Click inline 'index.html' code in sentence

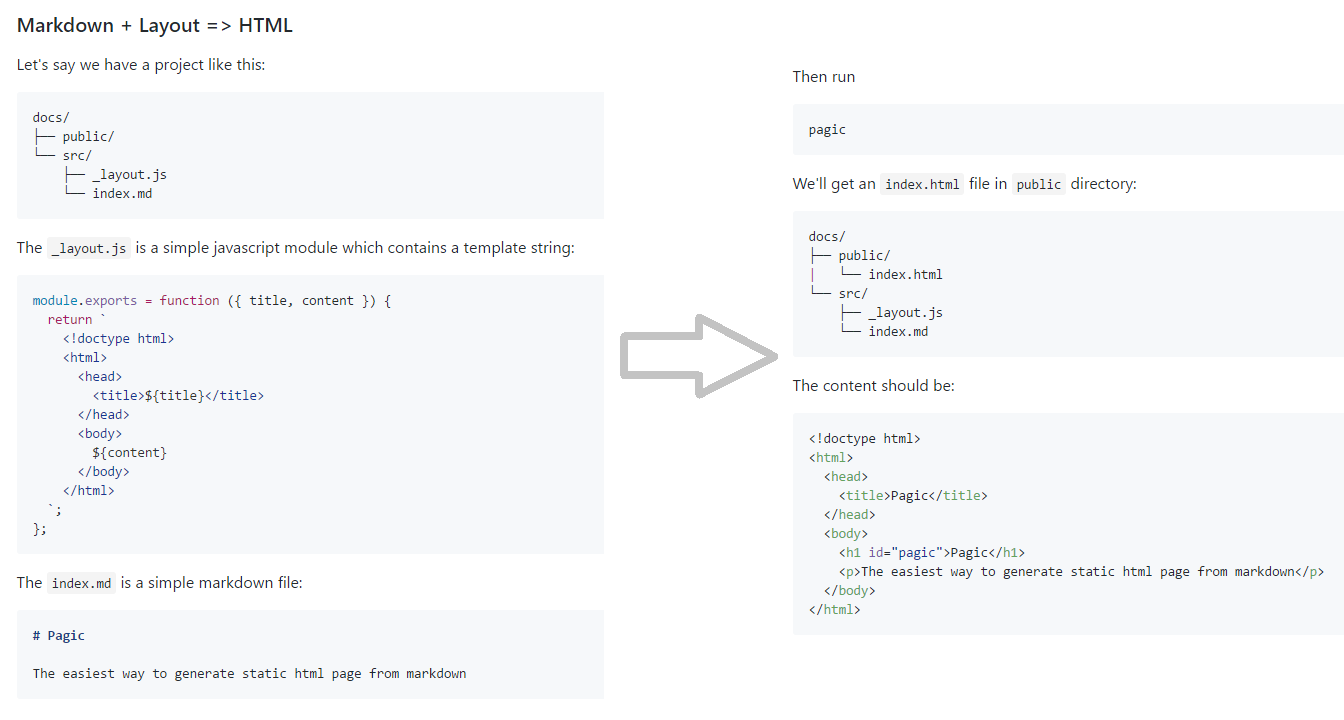(x=921, y=185)
